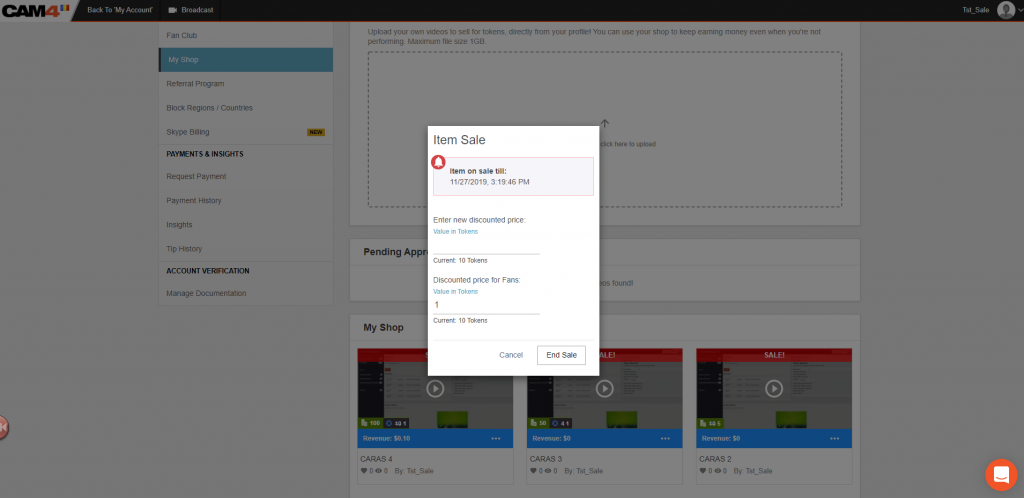Image resolution: width=1024 pixels, height=498 pixels.
Task: Open options menu for CARAS 4
Action: (x=496, y=438)
